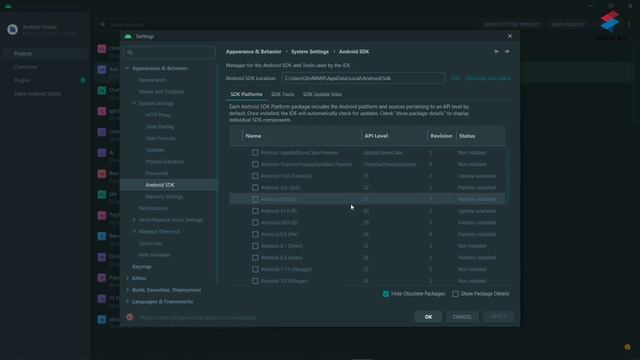Switch to the SDK Platforms tab
This screenshot has height=360, width=640.
click(246, 94)
